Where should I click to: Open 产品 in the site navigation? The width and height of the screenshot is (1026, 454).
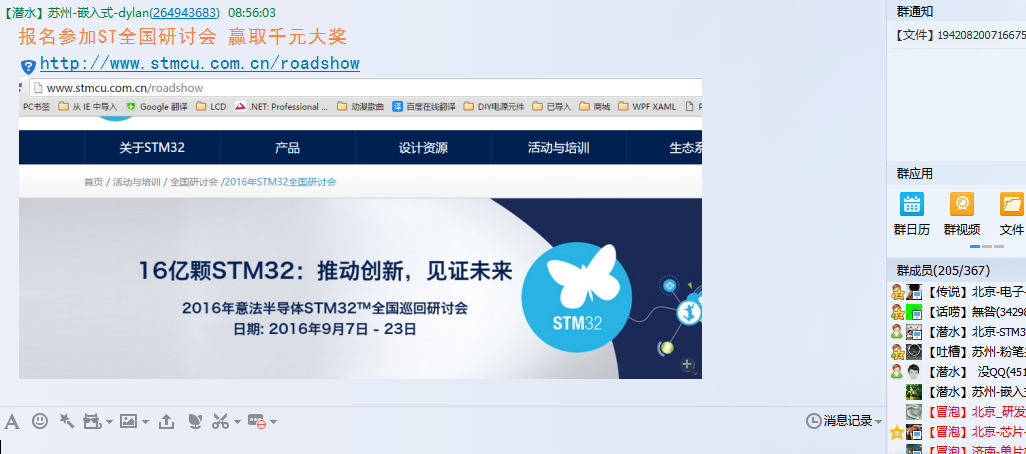[x=287, y=148]
